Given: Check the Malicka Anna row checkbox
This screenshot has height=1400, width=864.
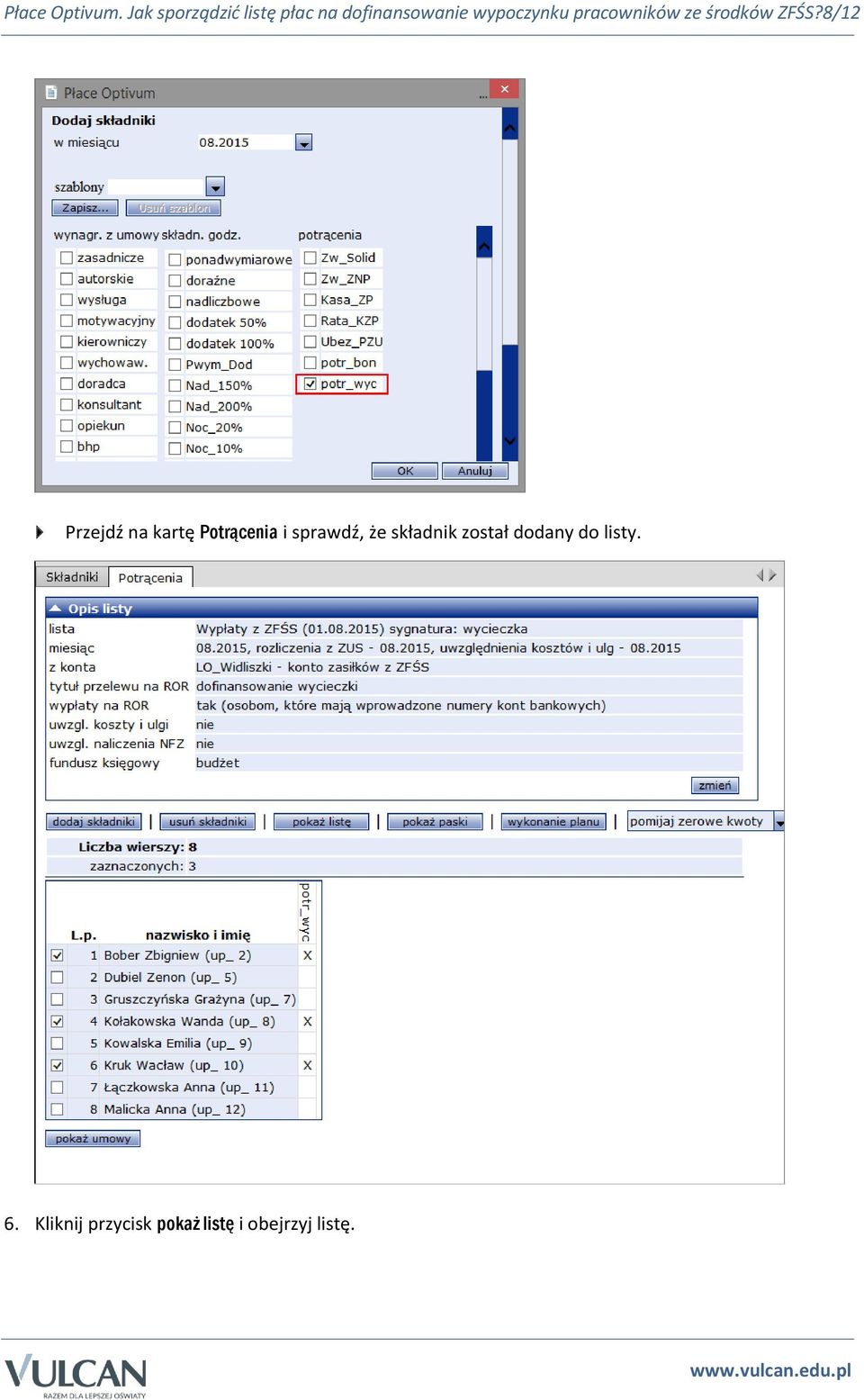Looking at the screenshot, I should [x=58, y=1109].
